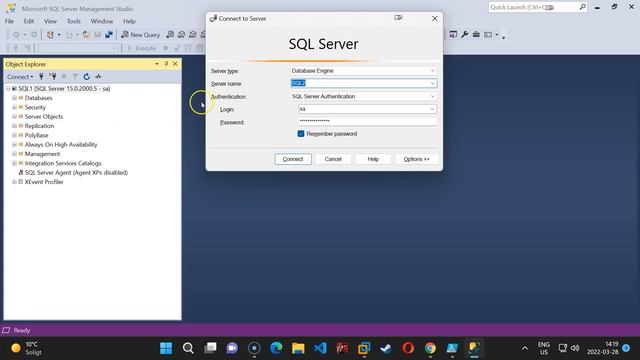Click the toolbox icon in main toolbar

tap(476, 35)
